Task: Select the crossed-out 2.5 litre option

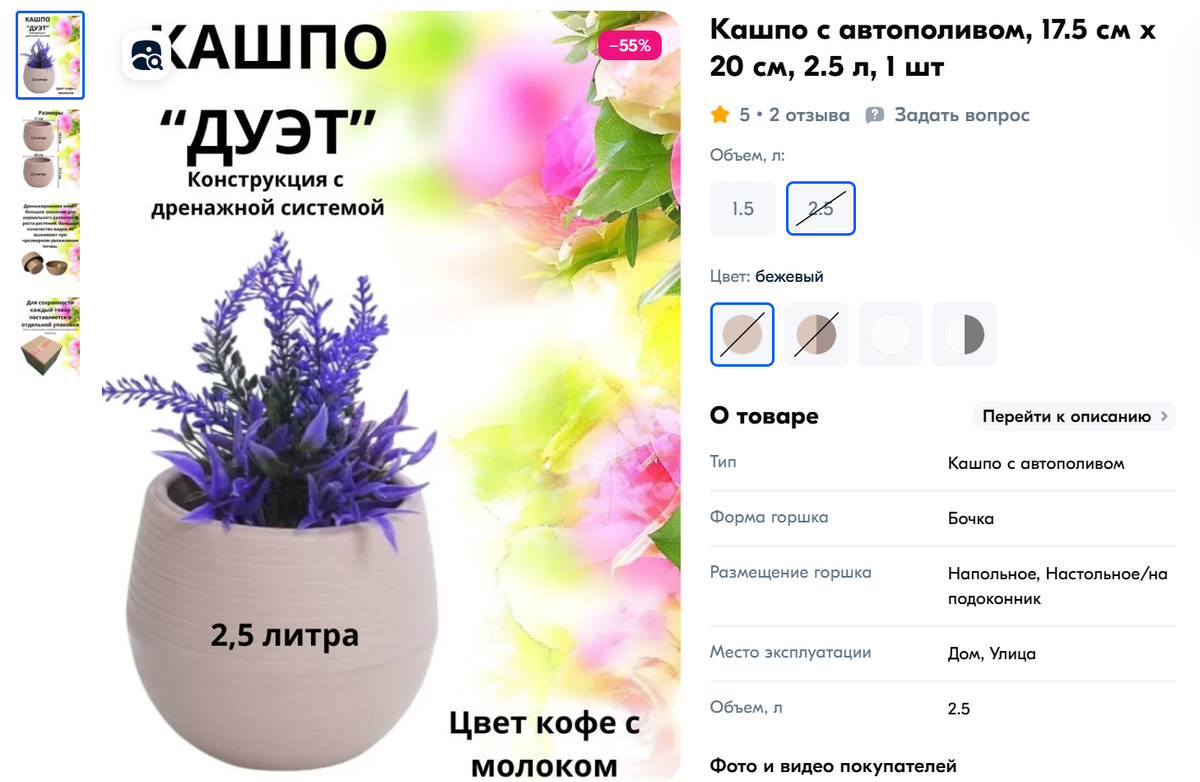Action: pyautogui.click(x=821, y=209)
